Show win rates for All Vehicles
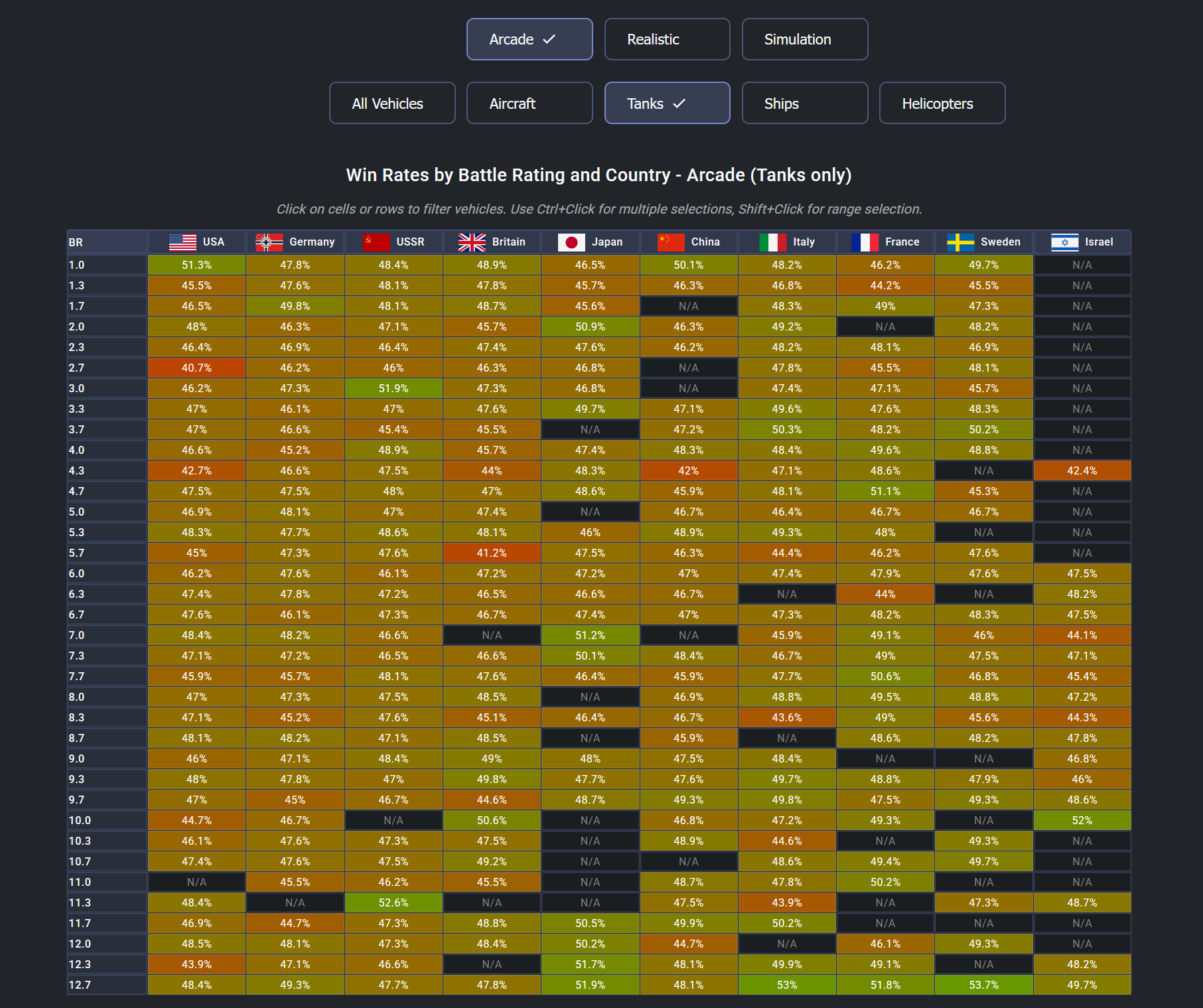 pyautogui.click(x=392, y=104)
